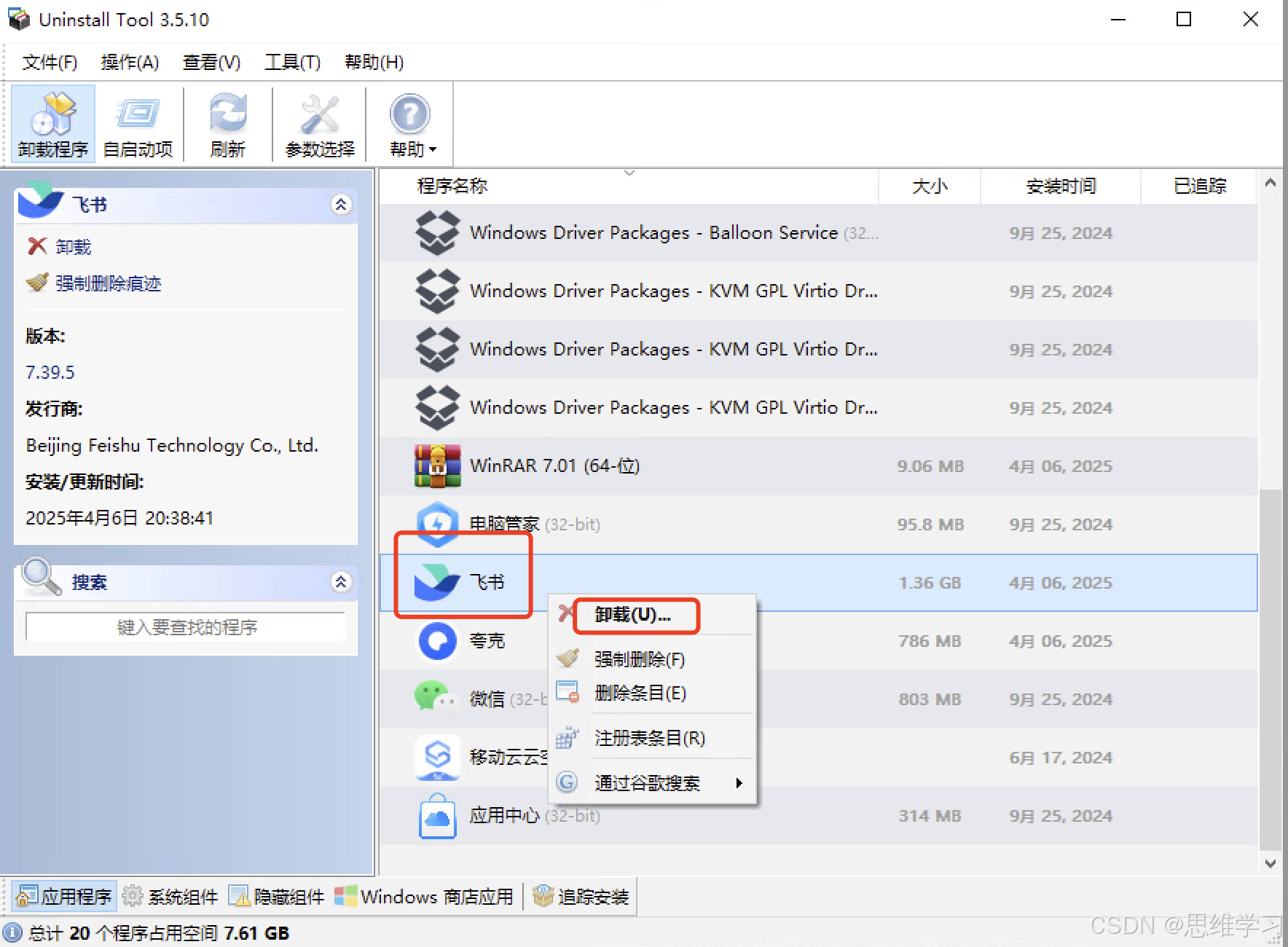Click the scroll-up arrow of the program list
This screenshot has height=947, width=1288.
[x=1271, y=183]
